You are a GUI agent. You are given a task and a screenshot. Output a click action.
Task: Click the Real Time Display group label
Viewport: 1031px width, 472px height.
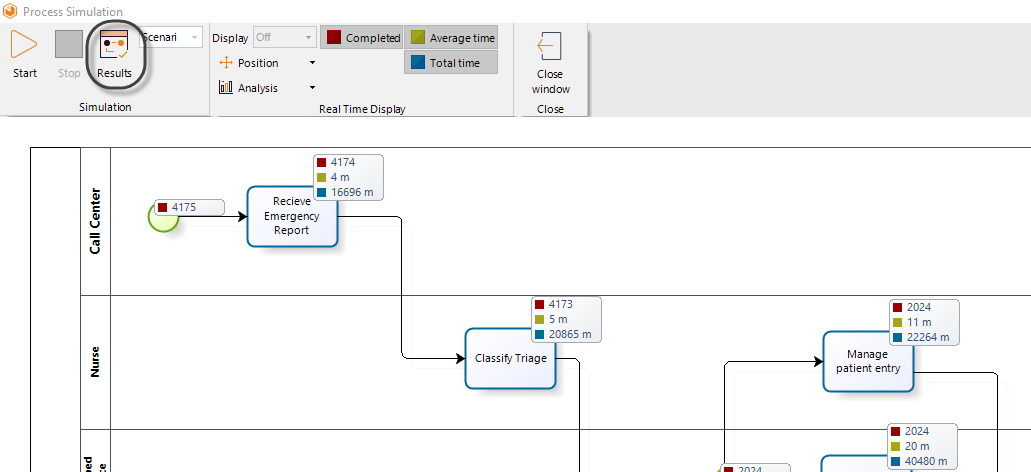click(x=362, y=109)
